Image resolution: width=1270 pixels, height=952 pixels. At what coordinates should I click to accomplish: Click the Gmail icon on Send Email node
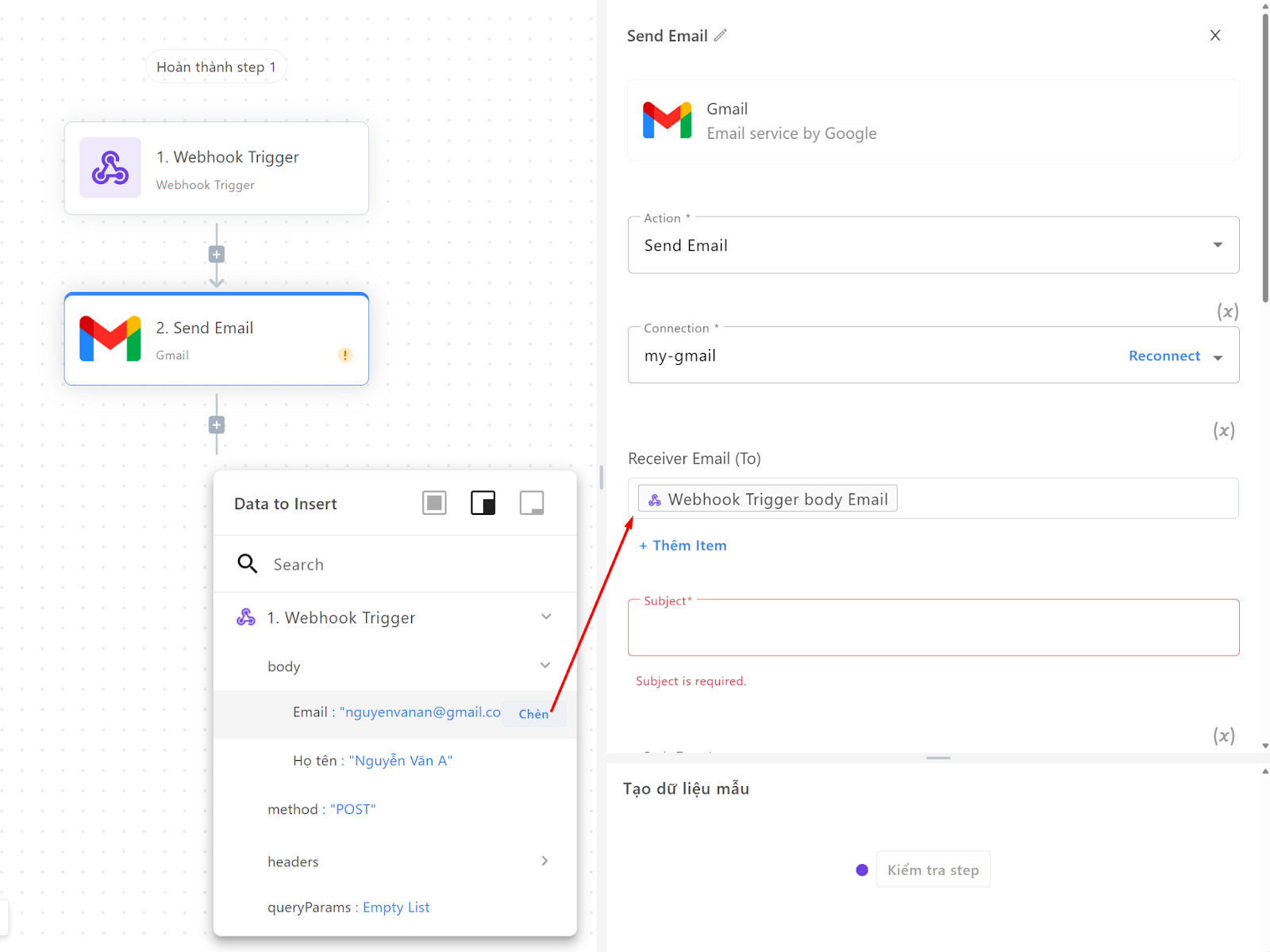pos(110,339)
